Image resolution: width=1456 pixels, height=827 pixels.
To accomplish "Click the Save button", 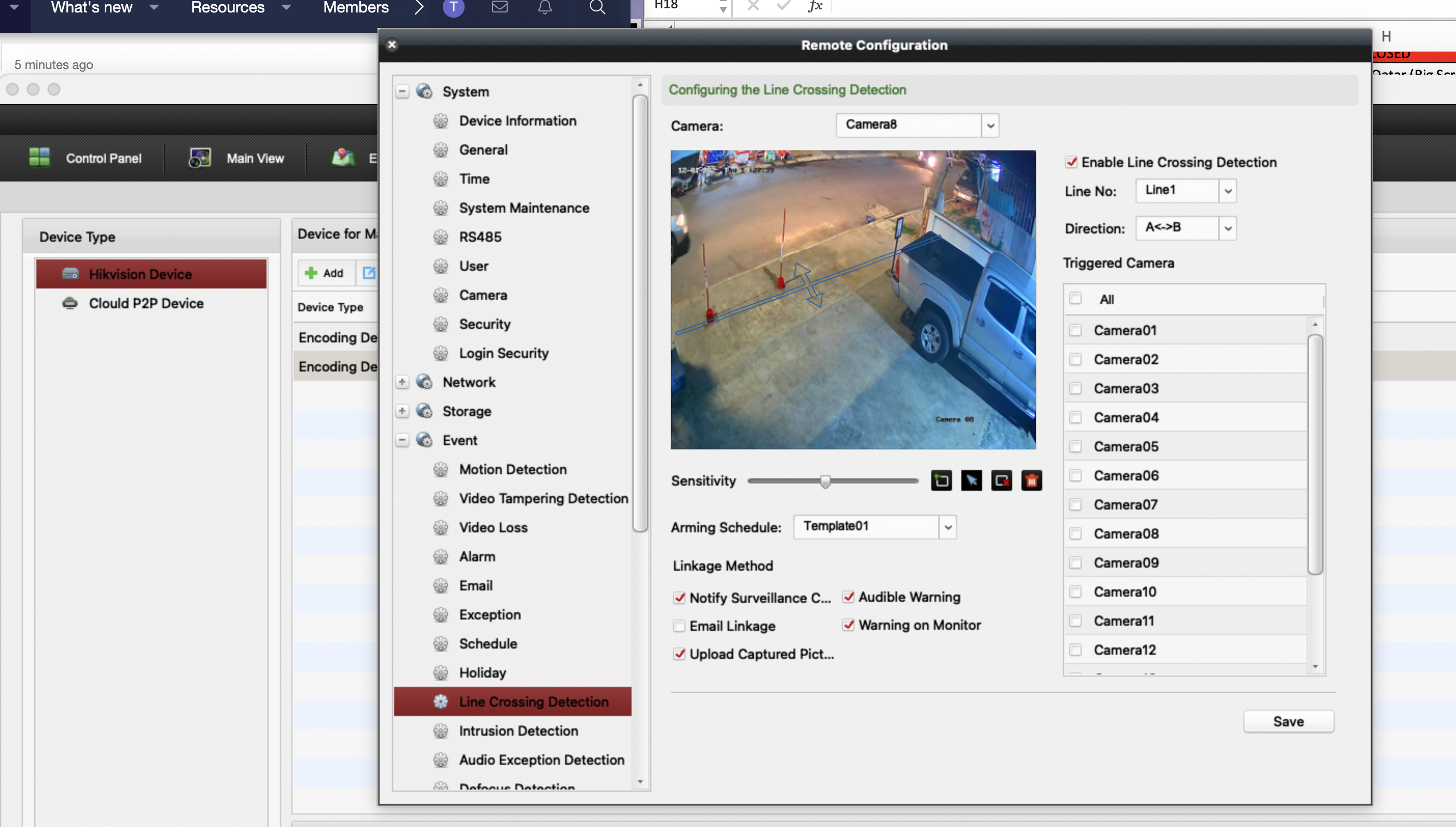I will 1289,721.
